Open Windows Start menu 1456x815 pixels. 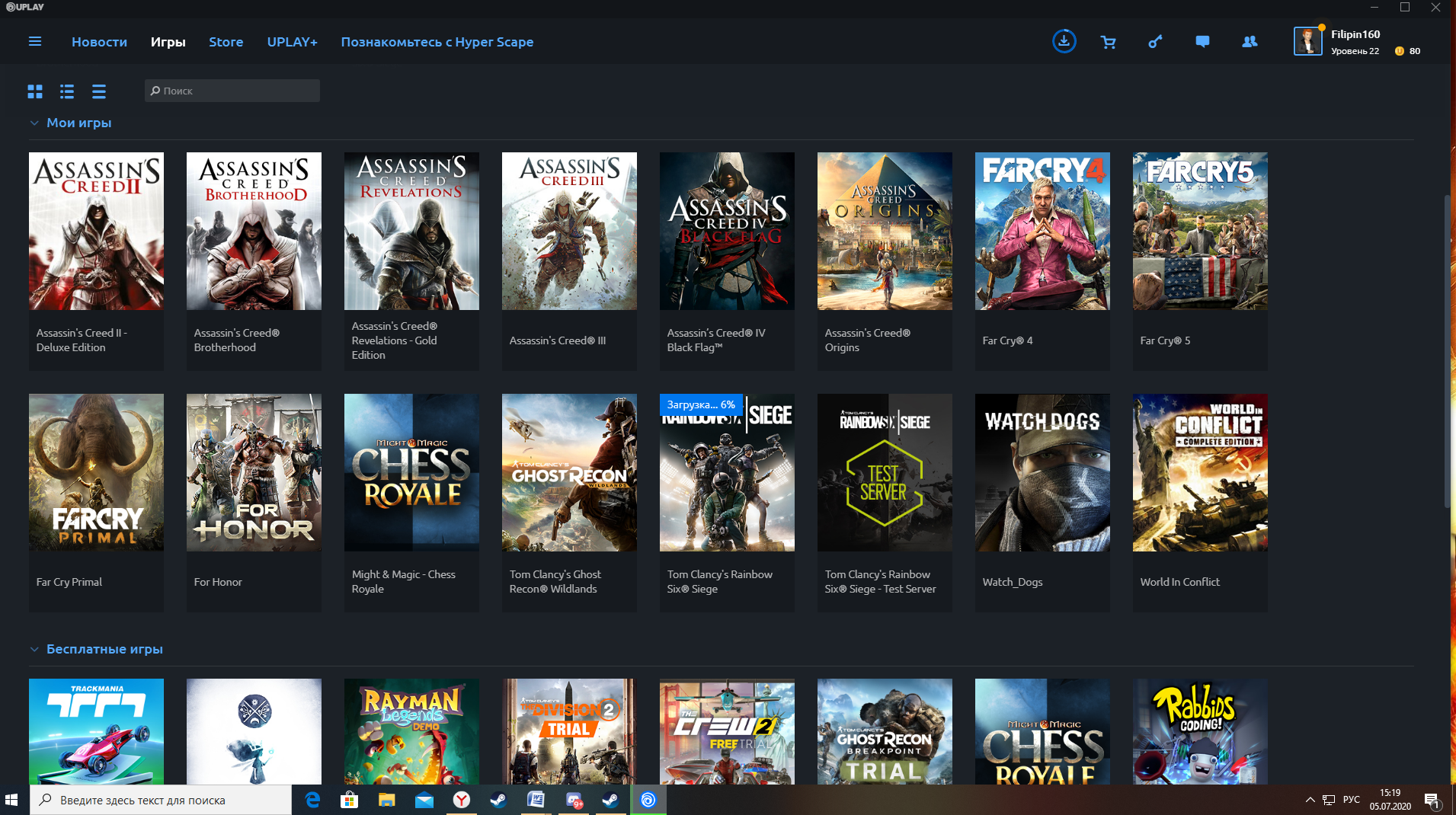11,800
